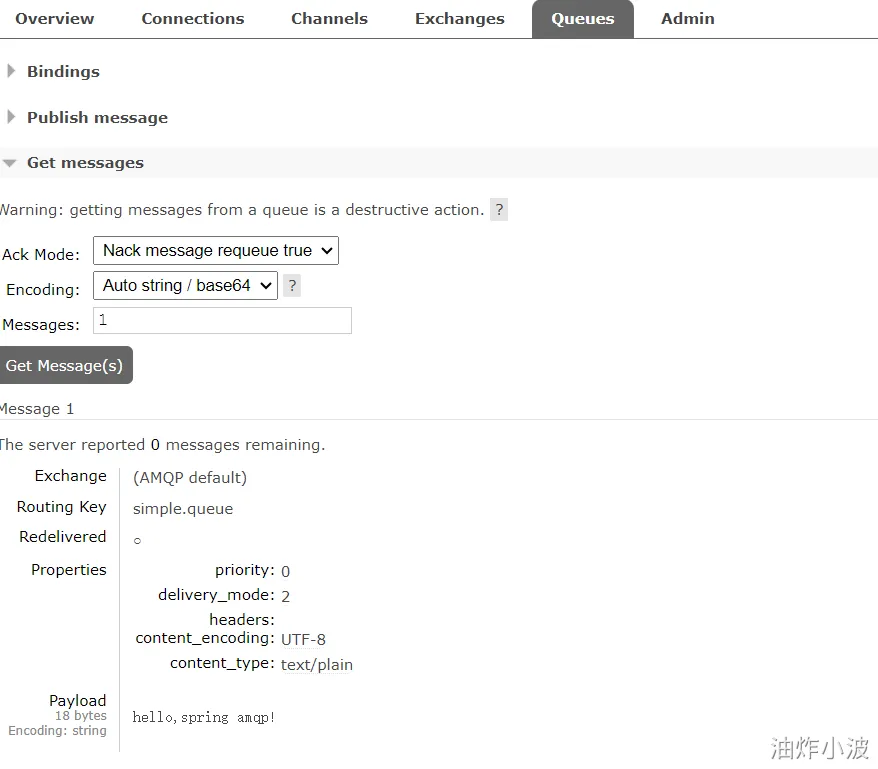Viewport: 878px width, 769px height.
Task: Open help for destructive action warning
Action: pyautogui.click(x=499, y=209)
